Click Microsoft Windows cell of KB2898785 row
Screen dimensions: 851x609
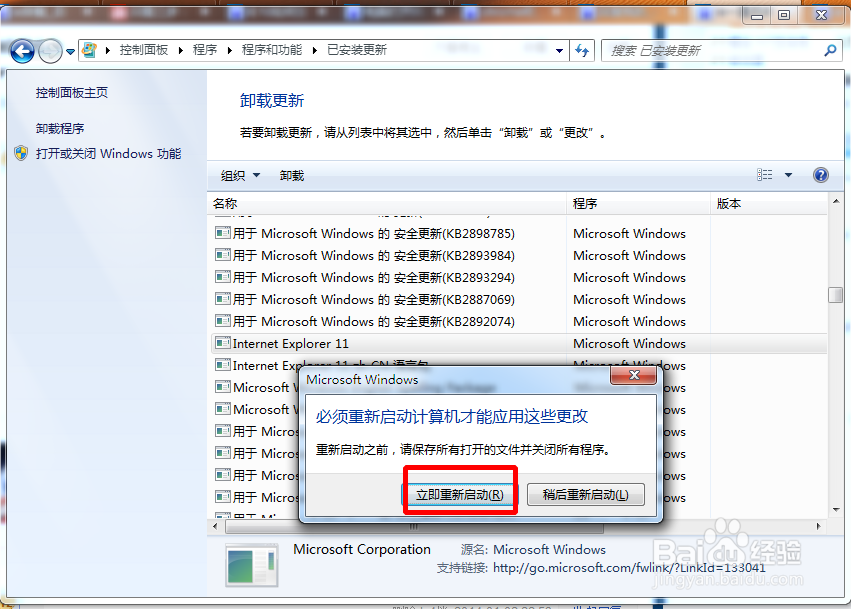[630, 234]
